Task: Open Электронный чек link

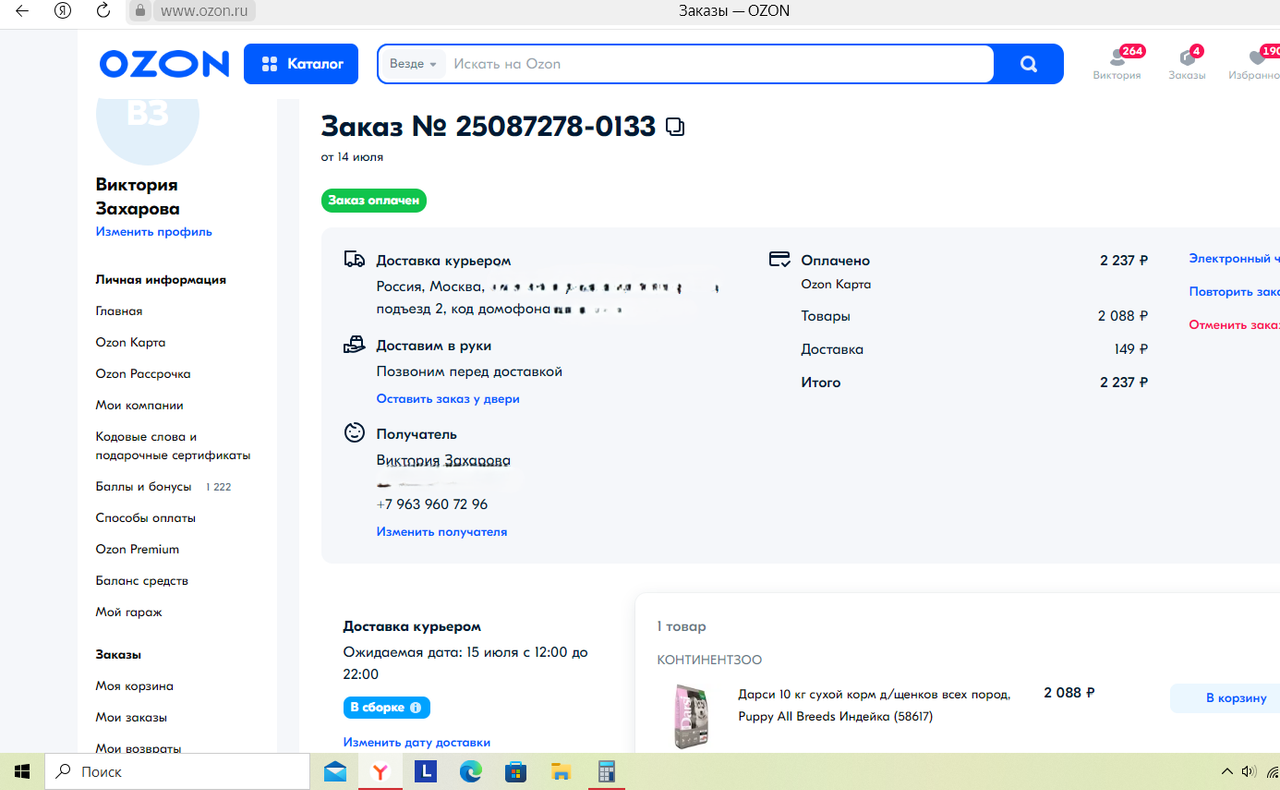Action: tap(1234, 259)
